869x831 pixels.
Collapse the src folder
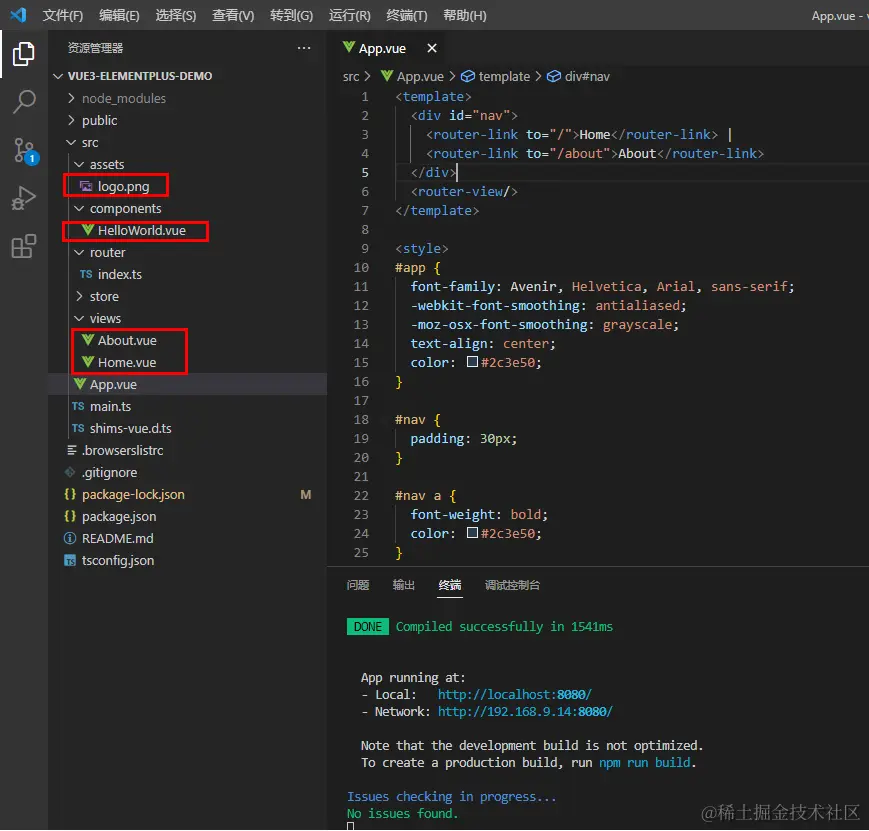(x=71, y=142)
